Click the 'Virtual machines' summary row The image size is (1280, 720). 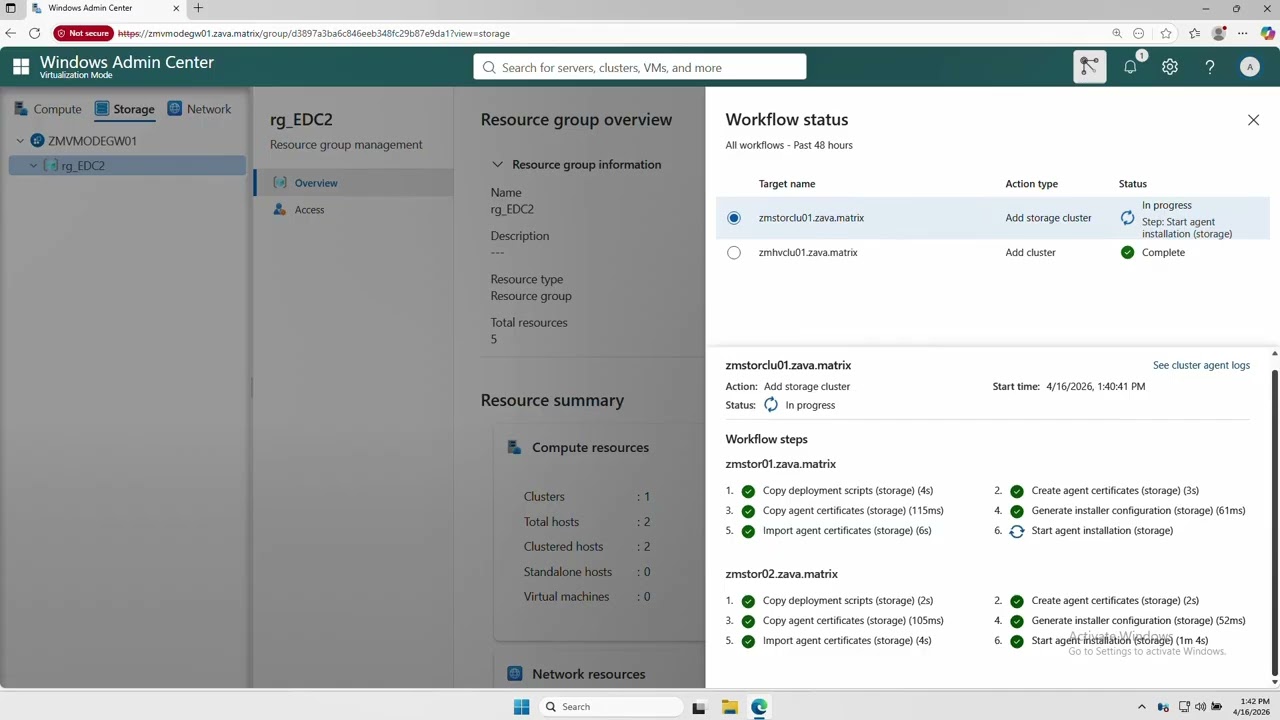point(587,597)
